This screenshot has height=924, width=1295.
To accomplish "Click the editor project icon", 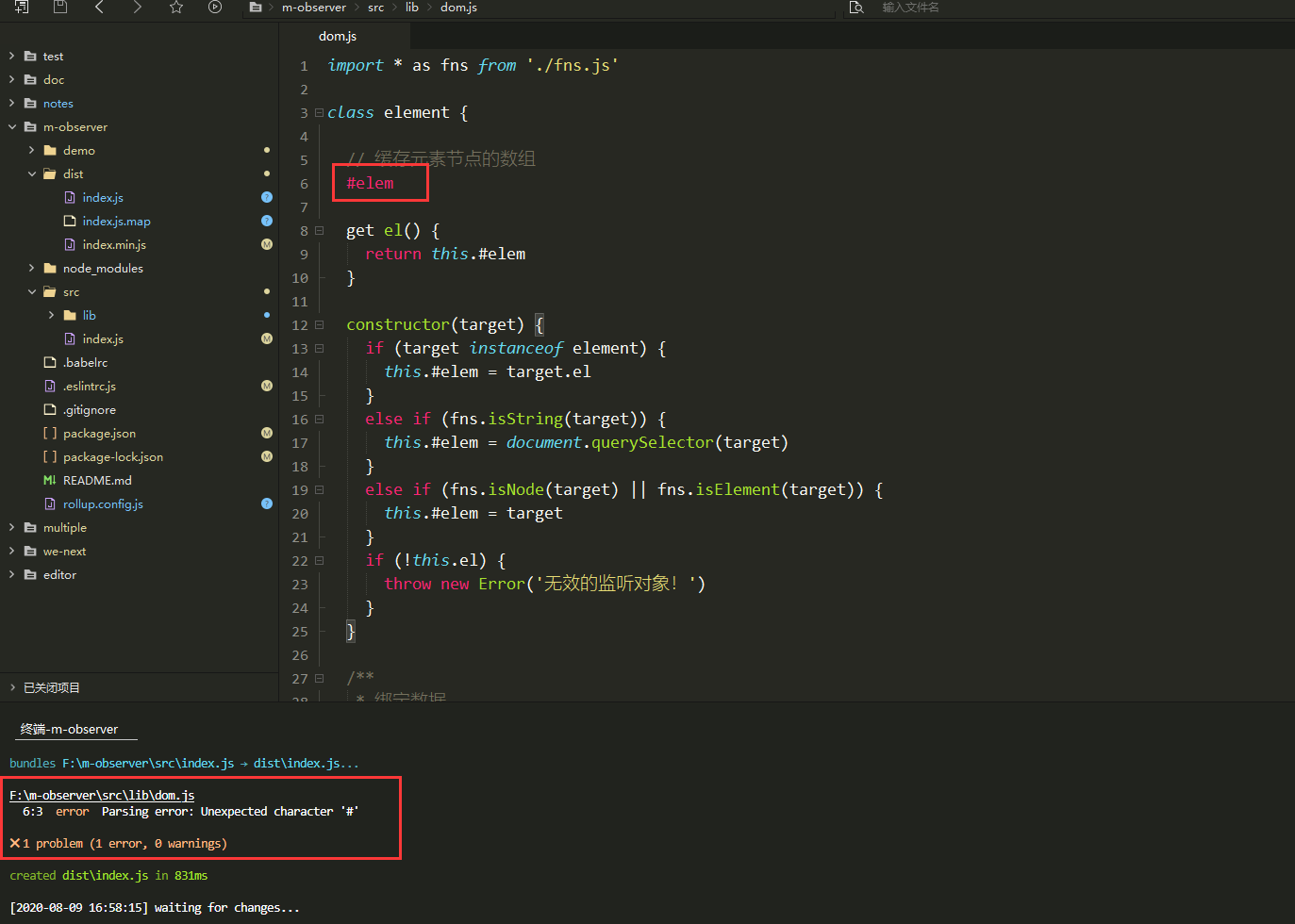I will [x=30, y=574].
